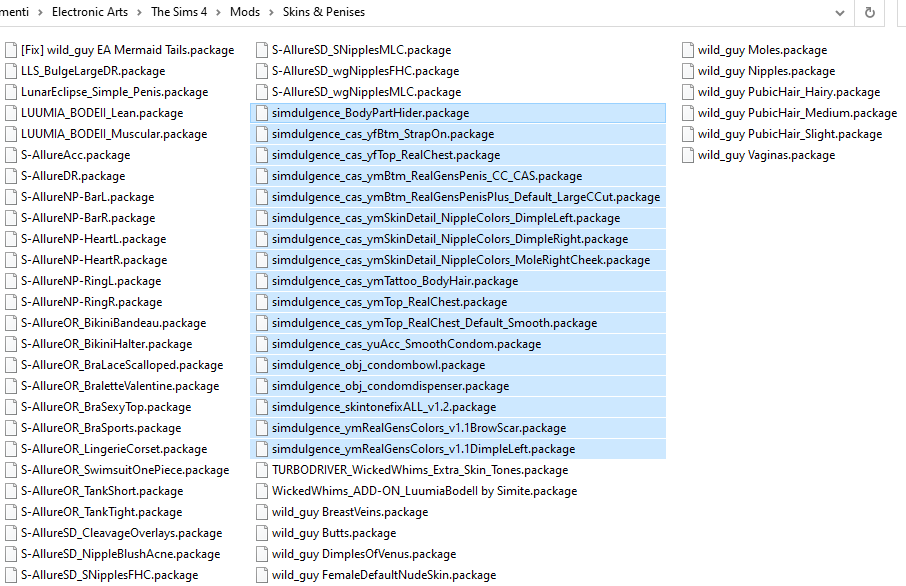Select S-AllureOR_BraLaceScalloped.package file name
Image resolution: width=906 pixels, height=586 pixels.
point(122,365)
